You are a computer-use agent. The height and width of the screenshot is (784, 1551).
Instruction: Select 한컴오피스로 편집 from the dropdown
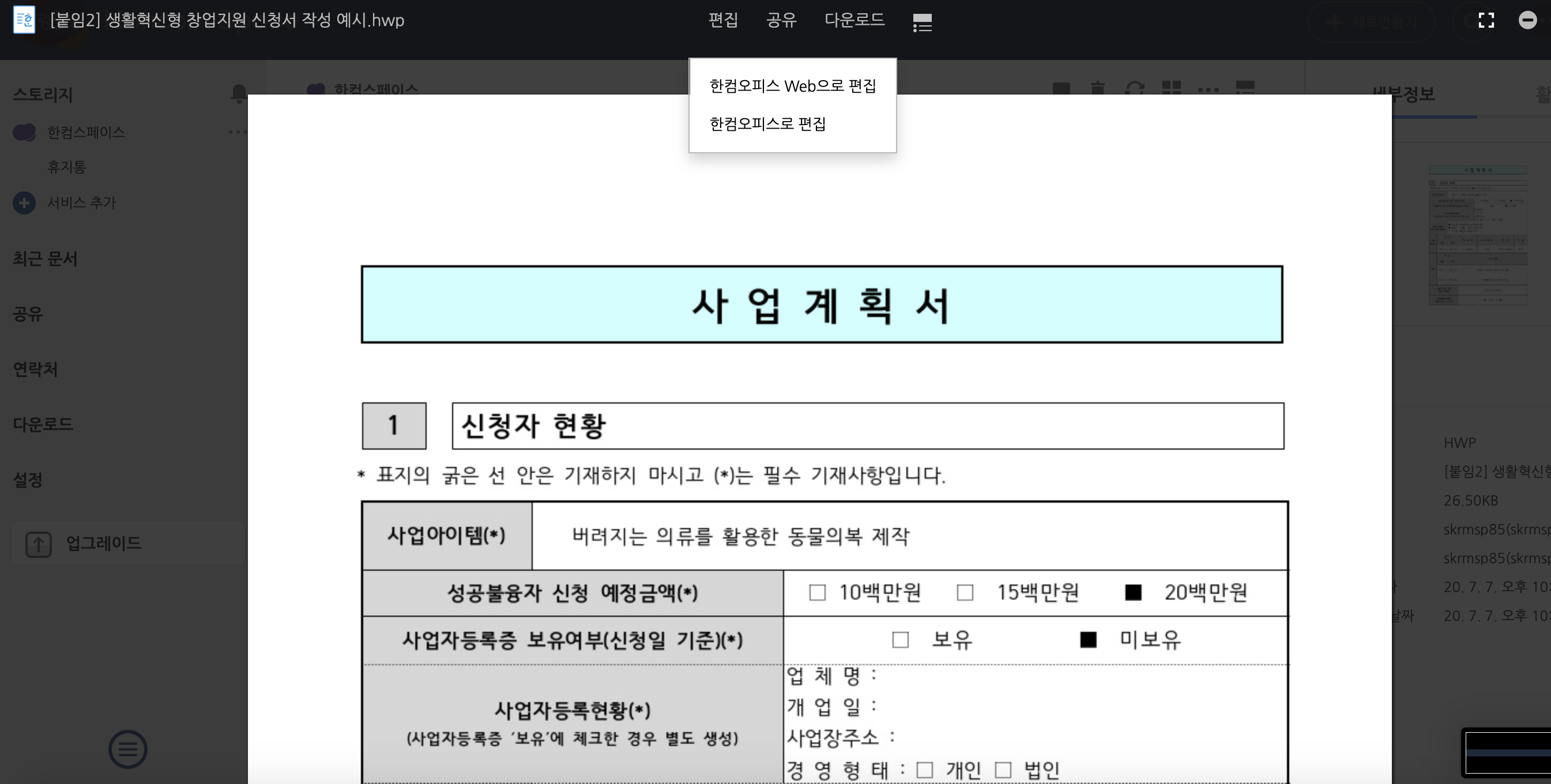[x=792, y=124]
